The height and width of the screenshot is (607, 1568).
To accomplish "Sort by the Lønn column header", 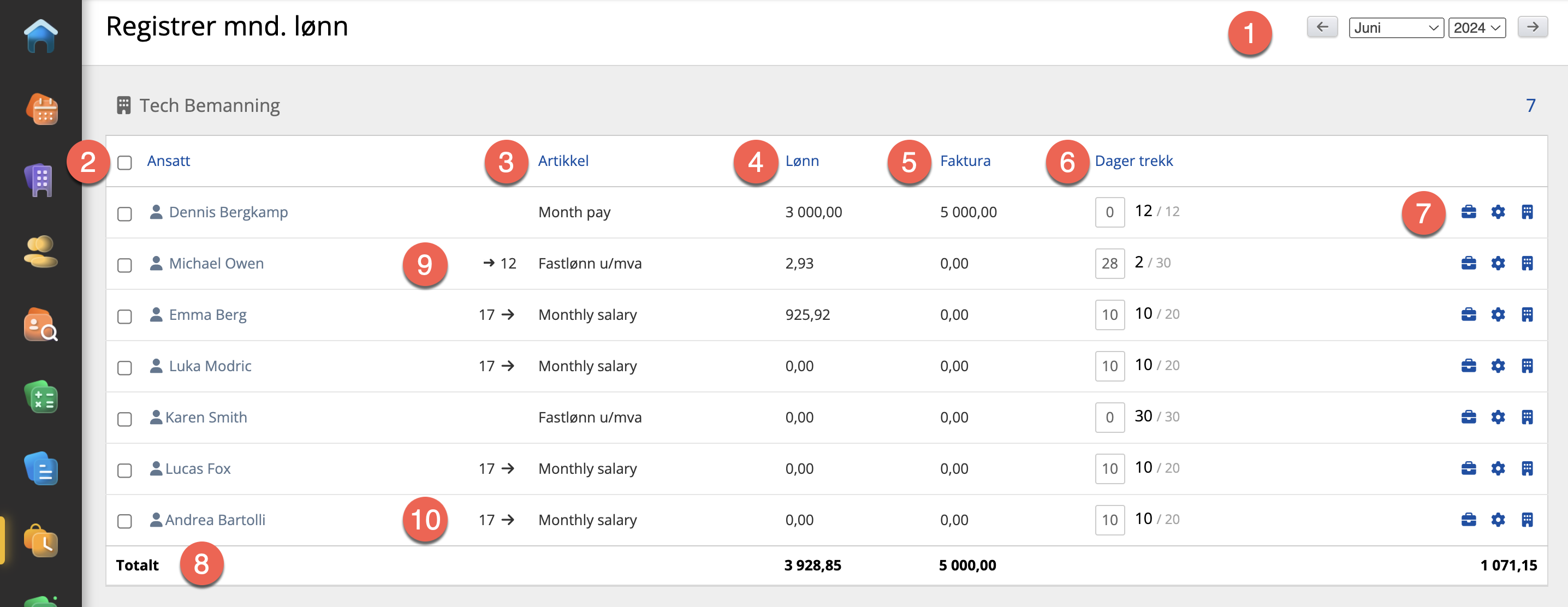I will [x=801, y=160].
